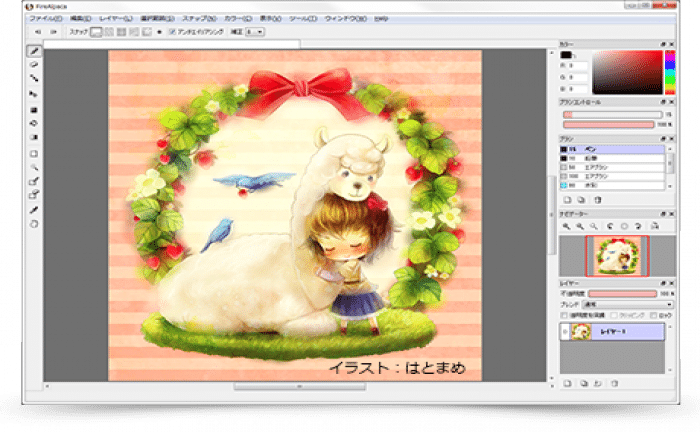Select the レイヤー1 layer row
This screenshot has width=700, height=432.
pyautogui.click(x=612, y=332)
